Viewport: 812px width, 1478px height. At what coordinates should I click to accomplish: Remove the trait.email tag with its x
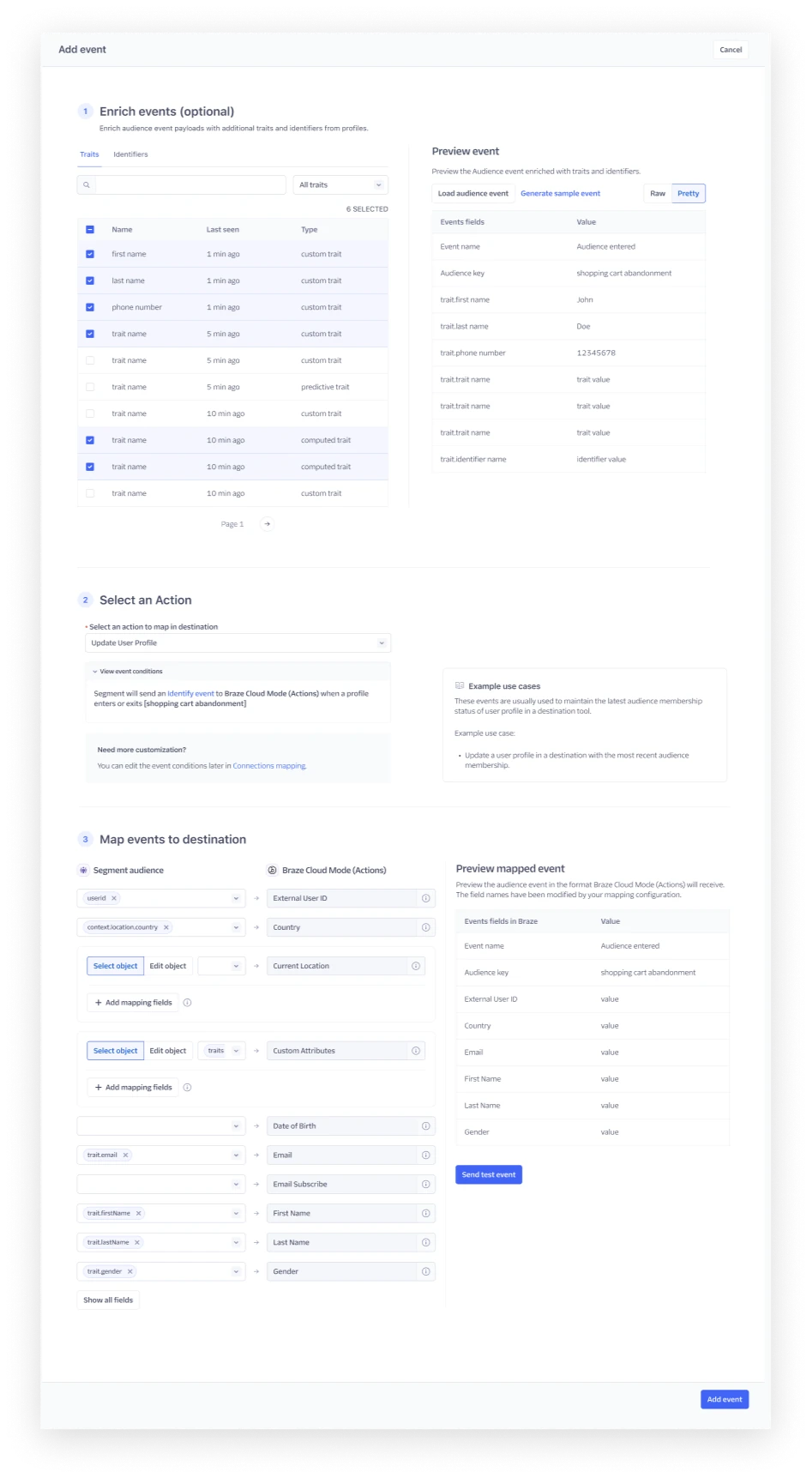[125, 1155]
